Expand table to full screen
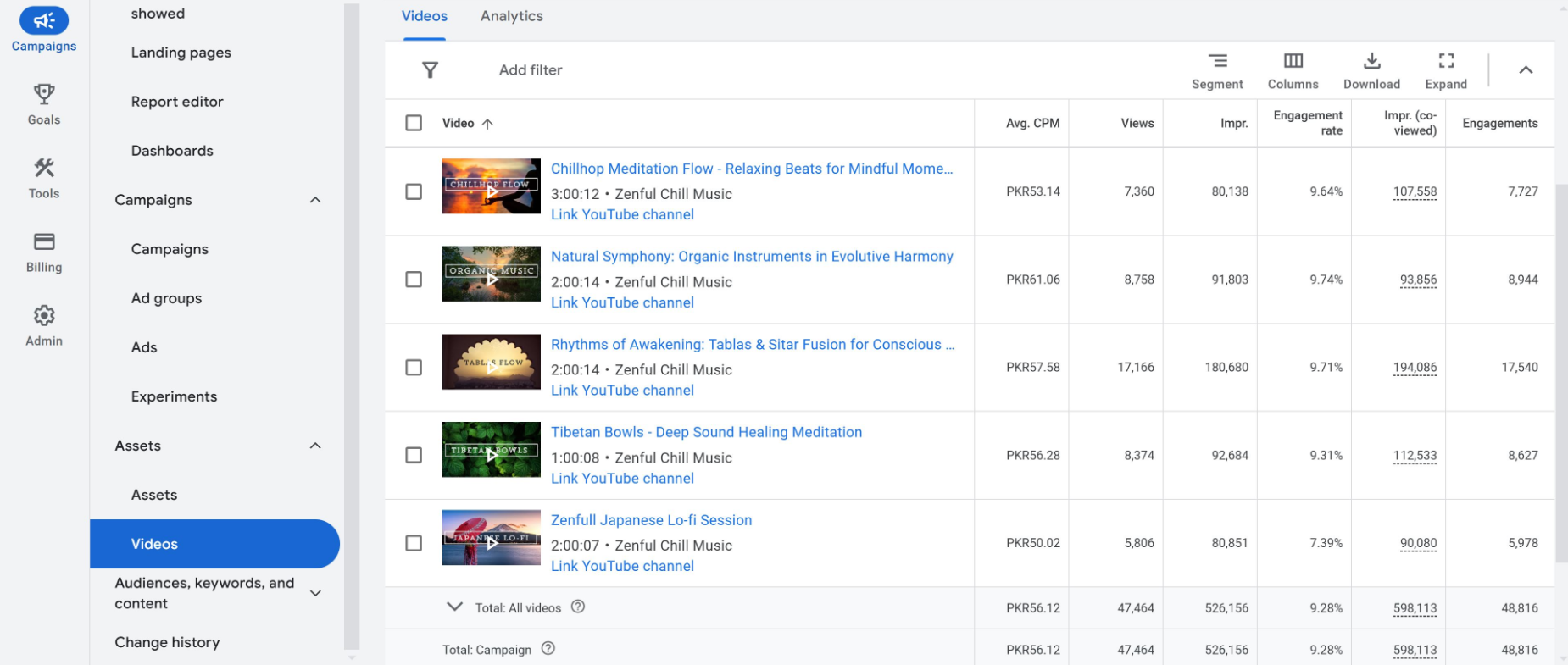The image size is (1568, 665). click(x=1446, y=70)
